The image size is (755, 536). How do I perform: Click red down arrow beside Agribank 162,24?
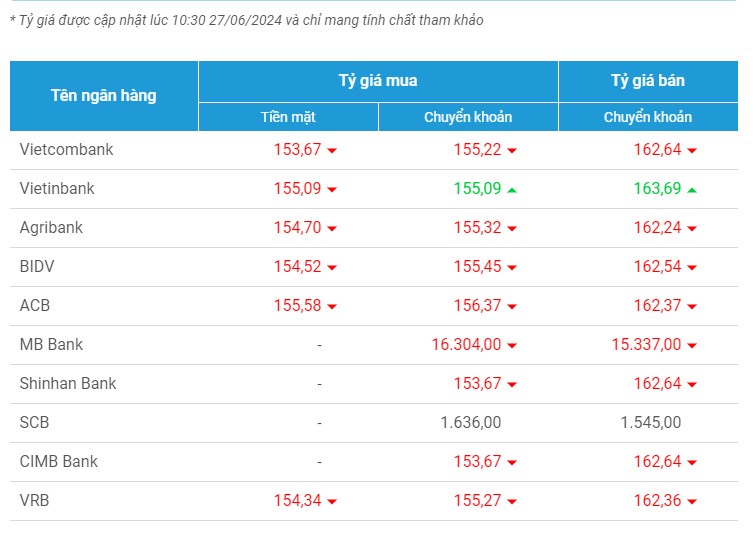[x=692, y=229]
